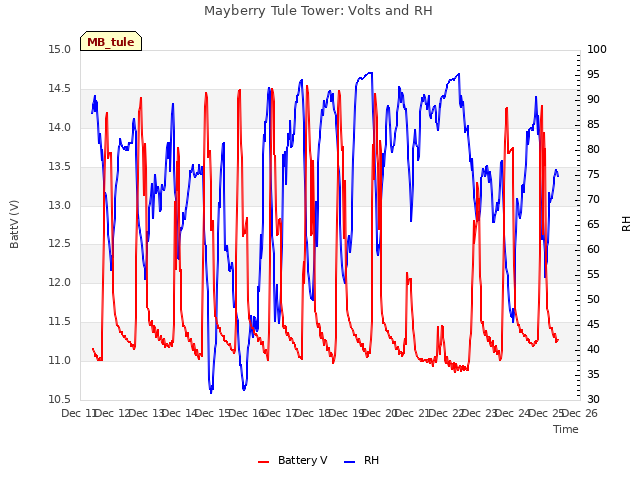Viewport: 640px width, 480px height.
Task: Toggle the RH legend entry
Action: (x=361, y=460)
